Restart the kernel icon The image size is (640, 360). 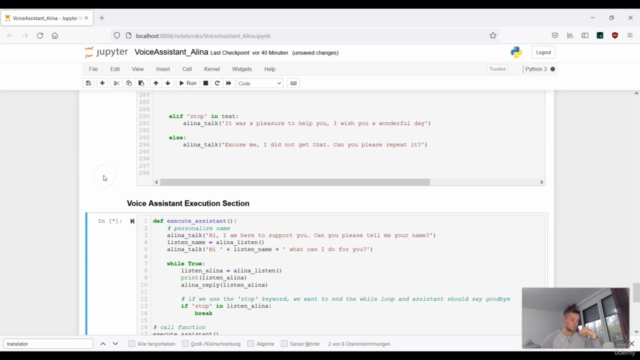tap(217, 83)
